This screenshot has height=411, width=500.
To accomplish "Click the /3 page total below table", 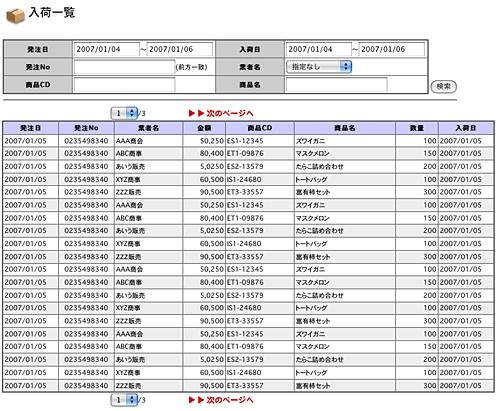I will [142, 400].
